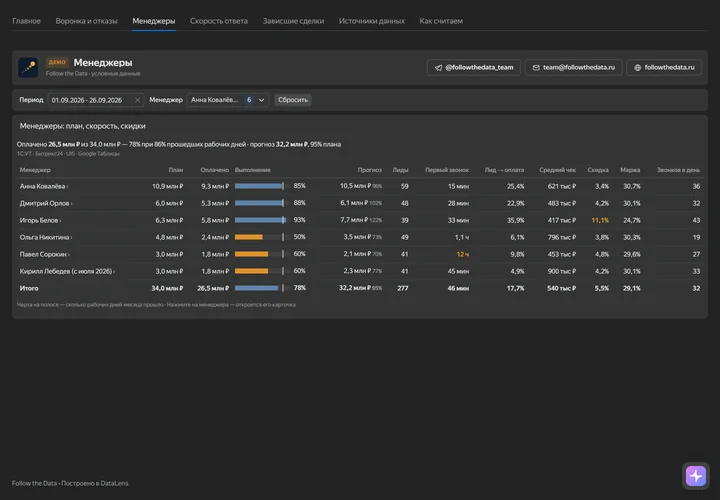Viewport: 720px width, 500px height.
Task: Expand the Менеджер selector dropdown arrow
Action: point(261,100)
